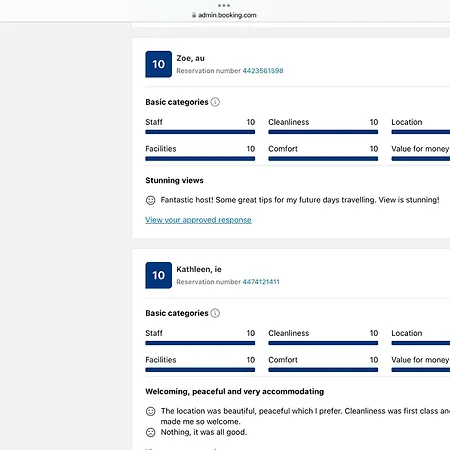Click the Location rating bar in Zoe's review

point(421,132)
